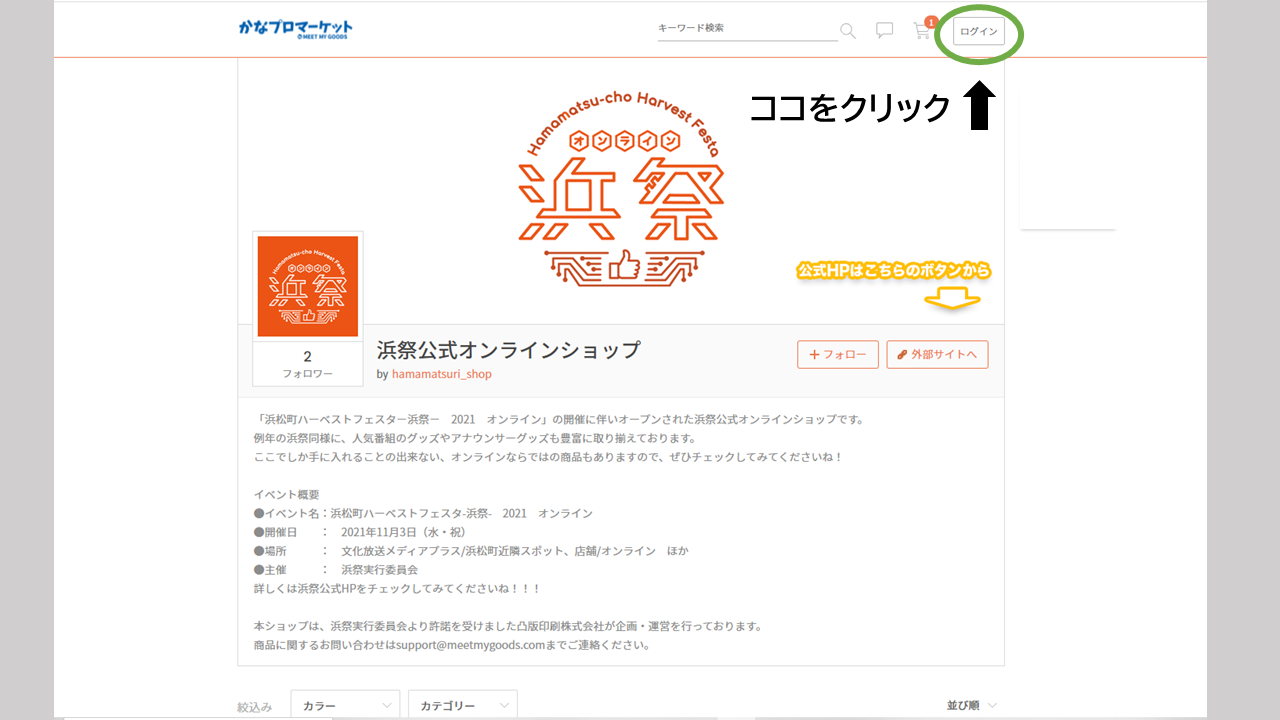The width and height of the screenshot is (1280, 720).
Task: Click the かなプロマーケット site logo
Action: [x=295, y=29]
